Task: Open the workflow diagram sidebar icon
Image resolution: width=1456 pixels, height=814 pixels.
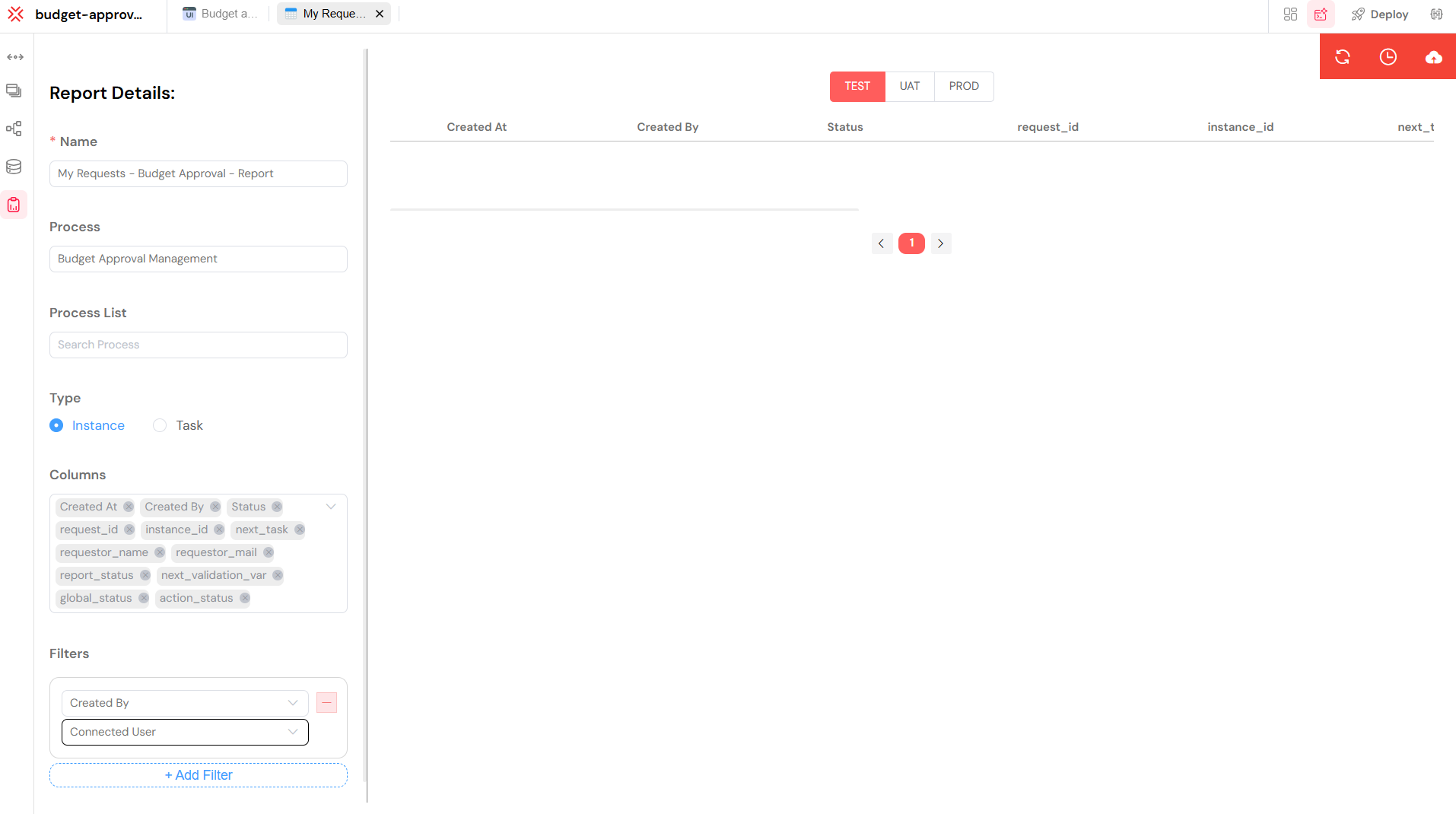Action: 14,129
